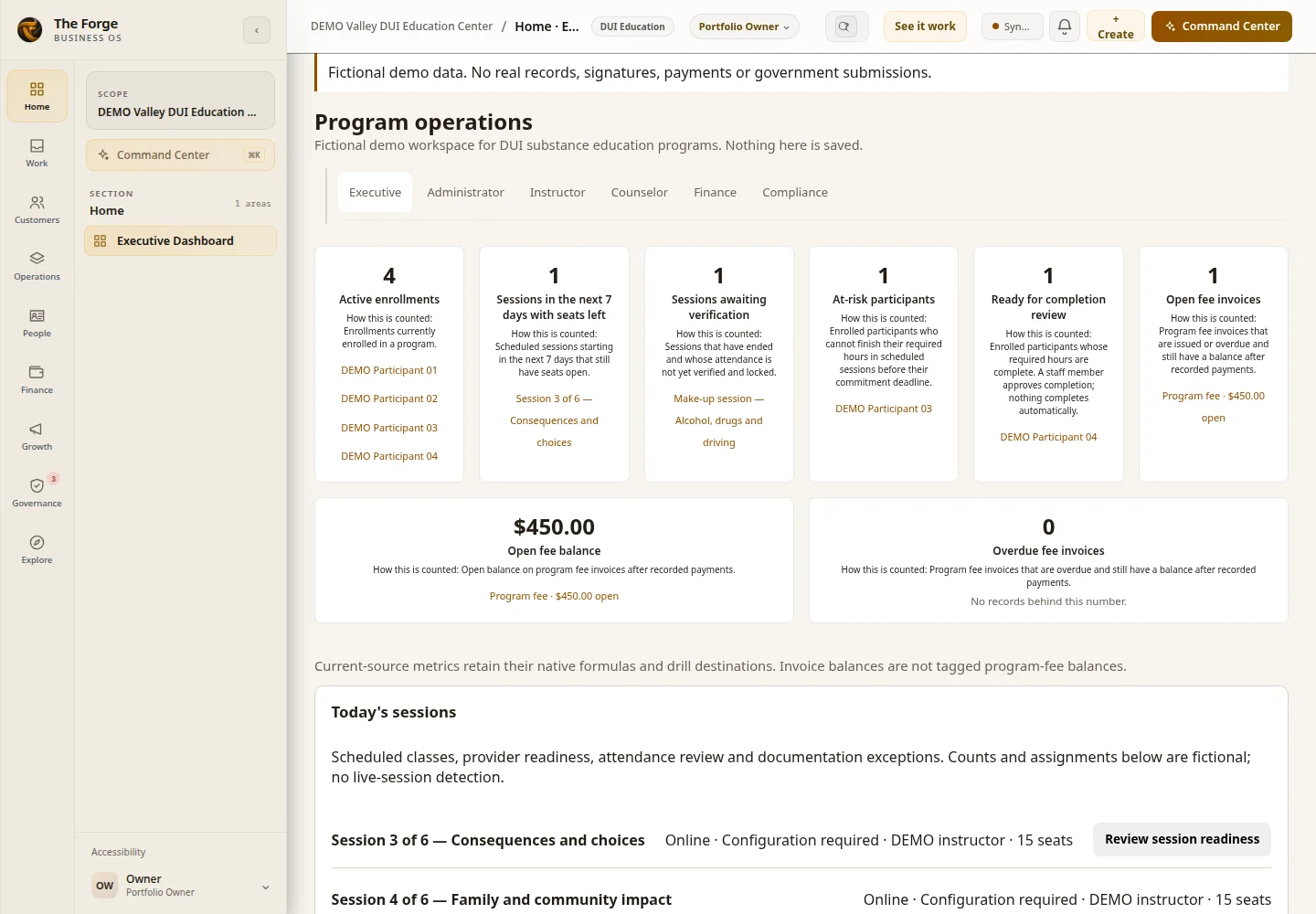Switch to the Administrator tab

(465, 192)
